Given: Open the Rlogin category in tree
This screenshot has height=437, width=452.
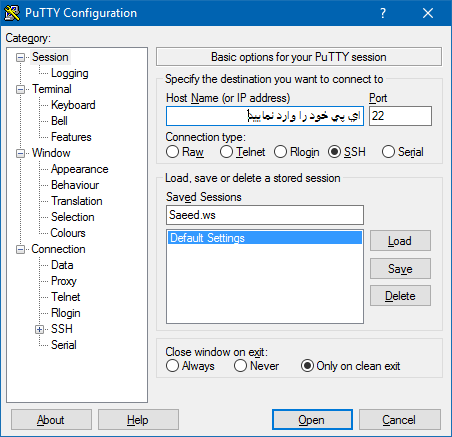Looking at the screenshot, I should click(x=66, y=313).
